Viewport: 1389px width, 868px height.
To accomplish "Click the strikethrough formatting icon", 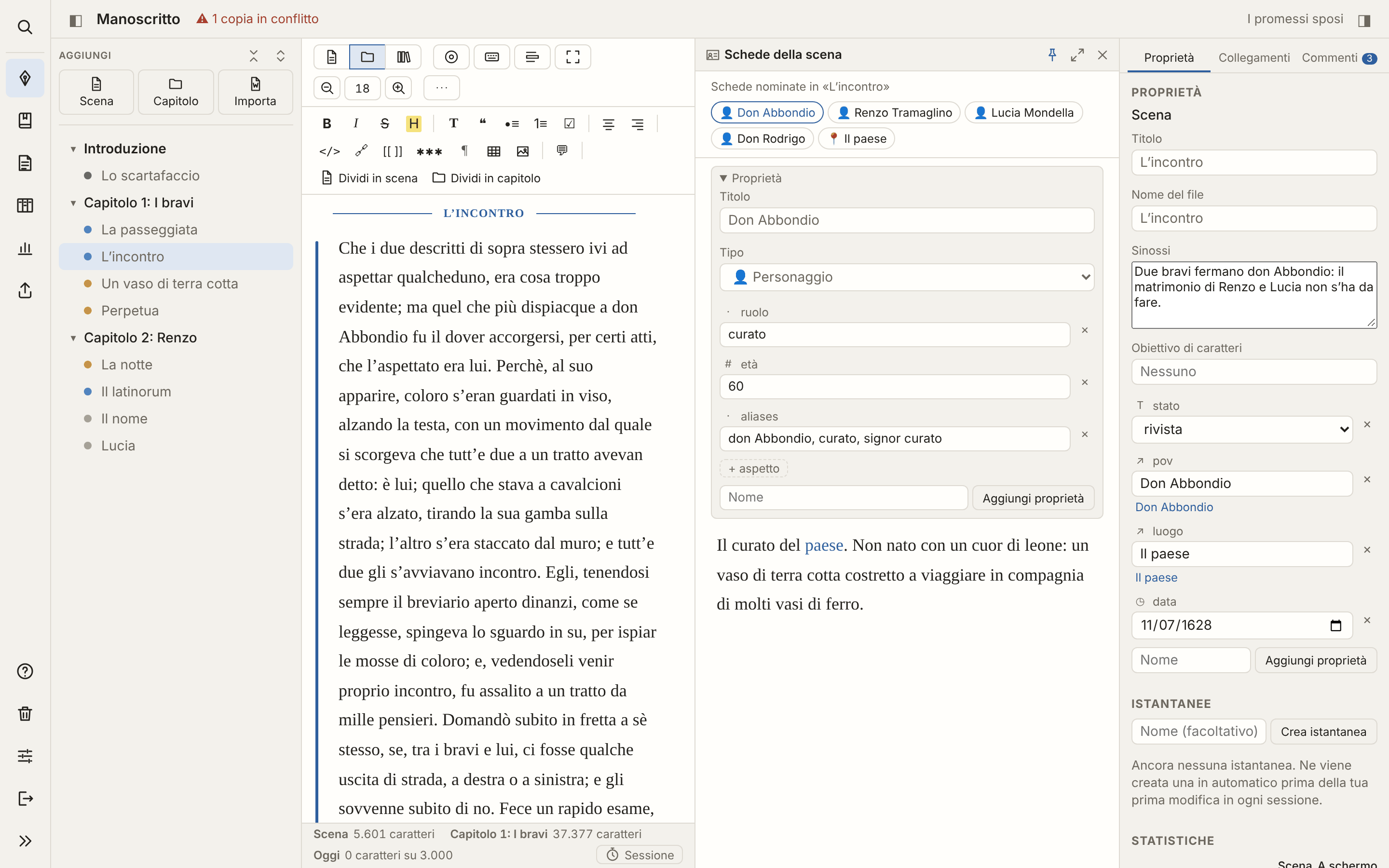I will click(x=384, y=123).
